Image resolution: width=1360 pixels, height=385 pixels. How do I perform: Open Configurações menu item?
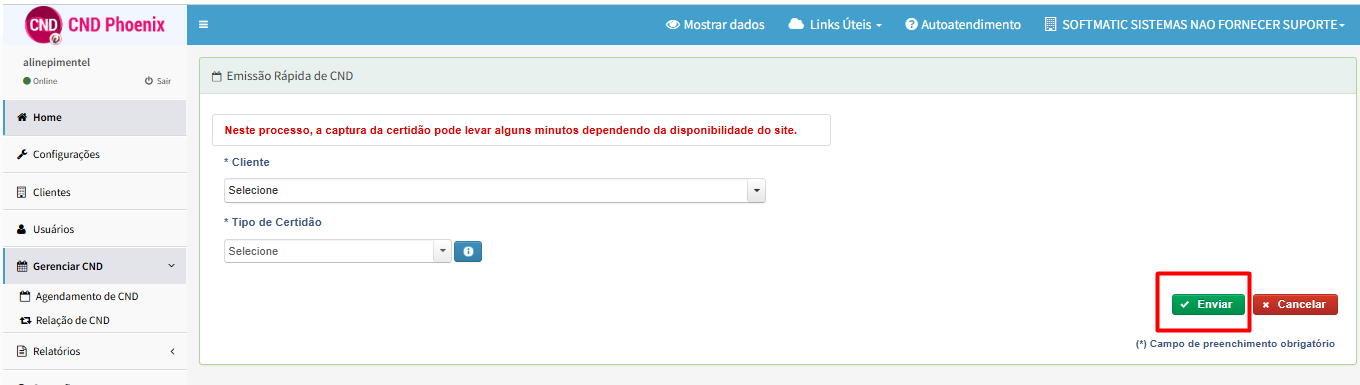[x=94, y=155]
